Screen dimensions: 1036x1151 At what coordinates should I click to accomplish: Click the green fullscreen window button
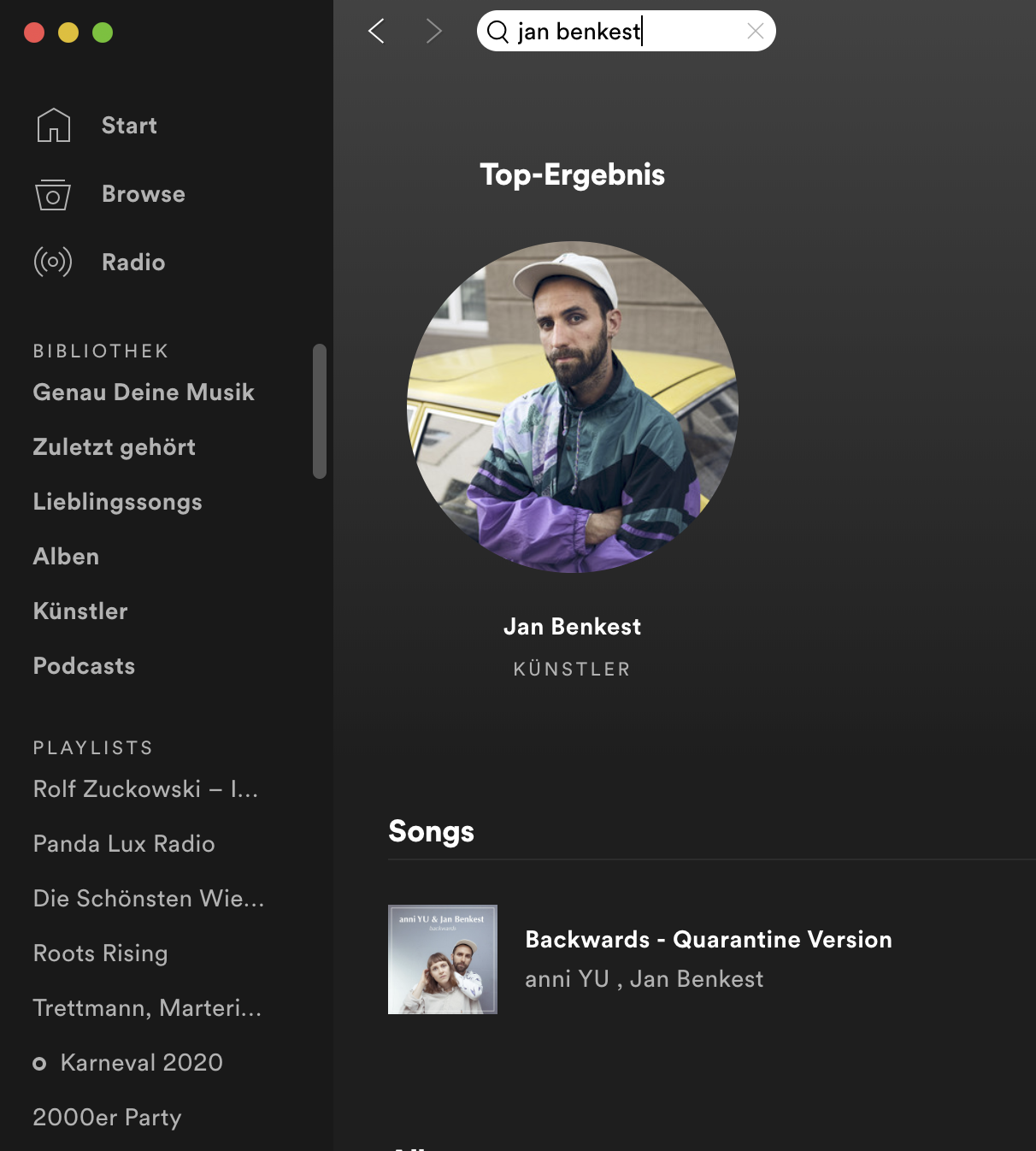[103, 32]
